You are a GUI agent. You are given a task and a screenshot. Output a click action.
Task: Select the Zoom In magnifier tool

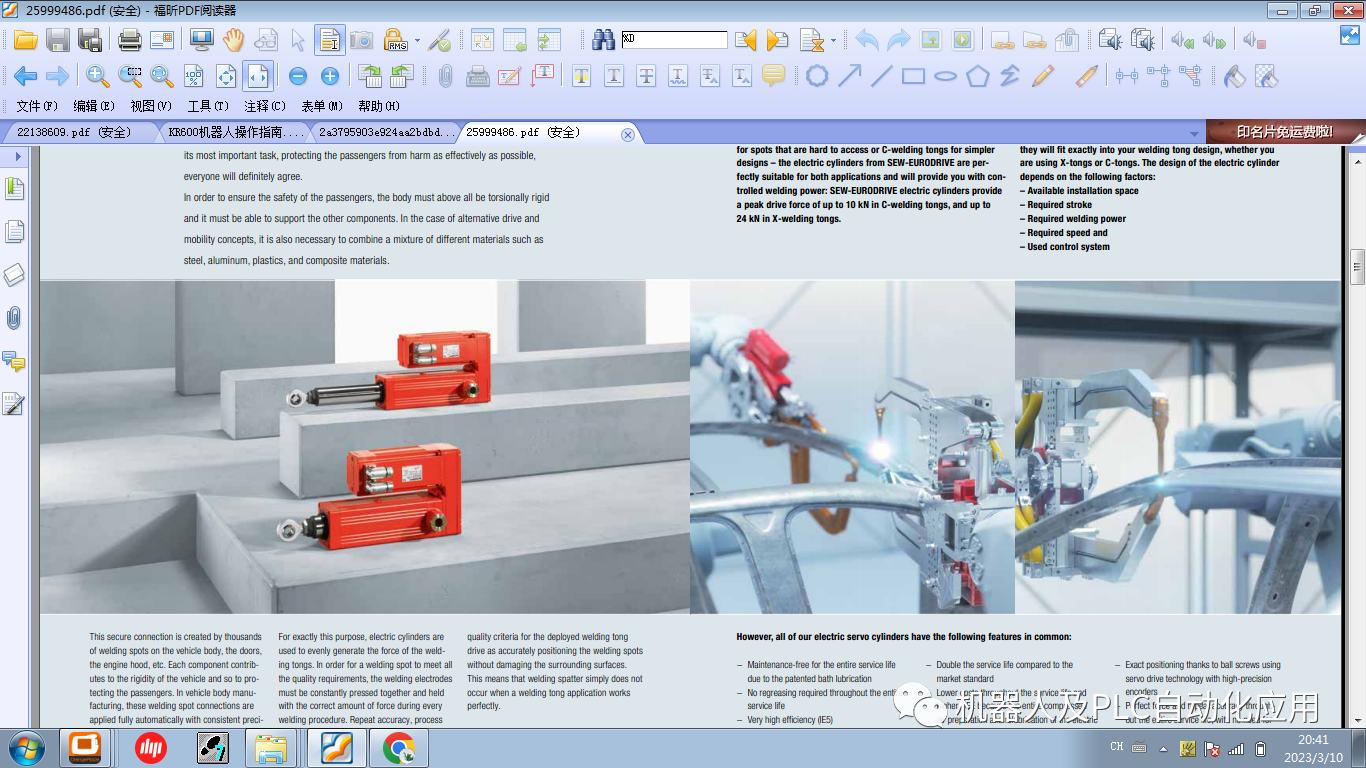97,75
